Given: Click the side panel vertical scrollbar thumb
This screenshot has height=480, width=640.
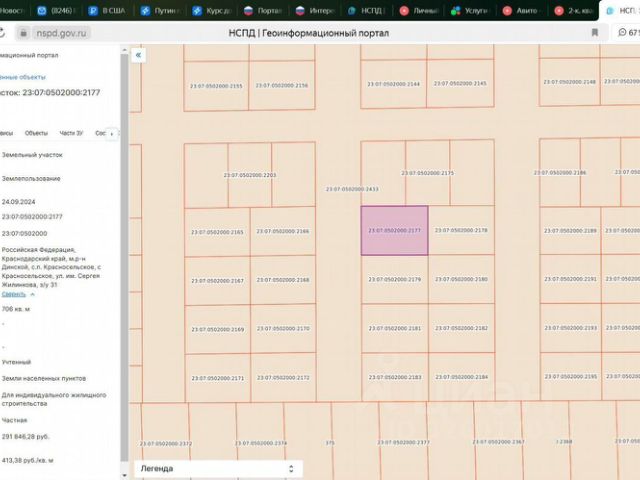Looking at the screenshot, I should (x=124, y=257).
